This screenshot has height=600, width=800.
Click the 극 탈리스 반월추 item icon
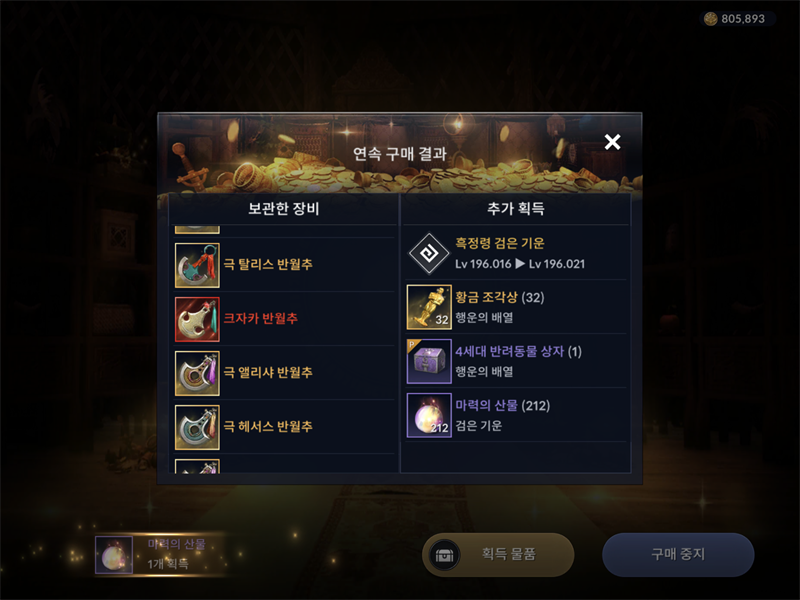click(197, 265)
